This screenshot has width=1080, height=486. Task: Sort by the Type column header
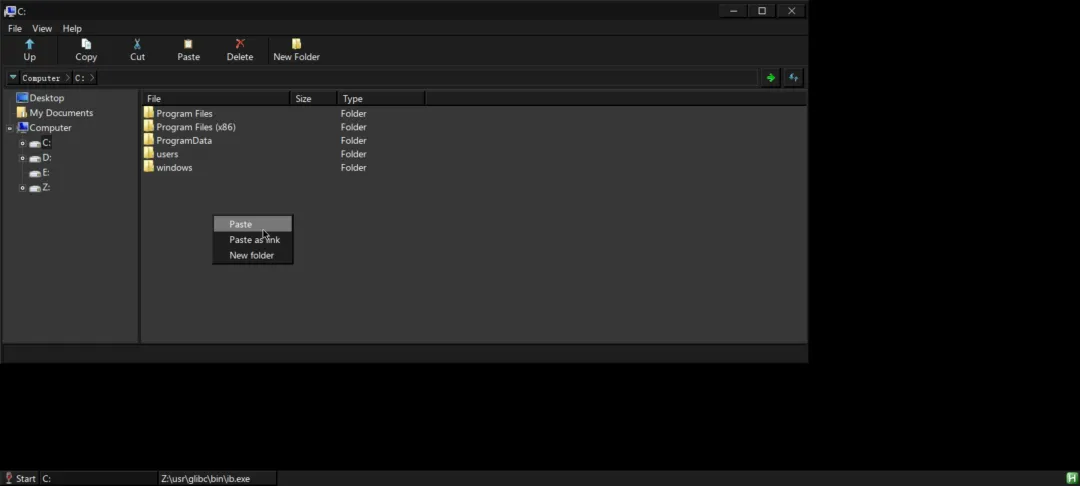point(381,98)
